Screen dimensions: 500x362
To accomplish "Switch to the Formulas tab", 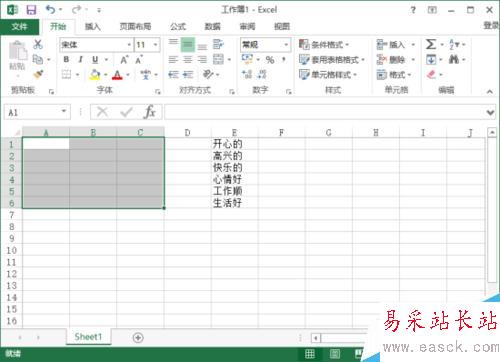I will click(x=178, y=27).
